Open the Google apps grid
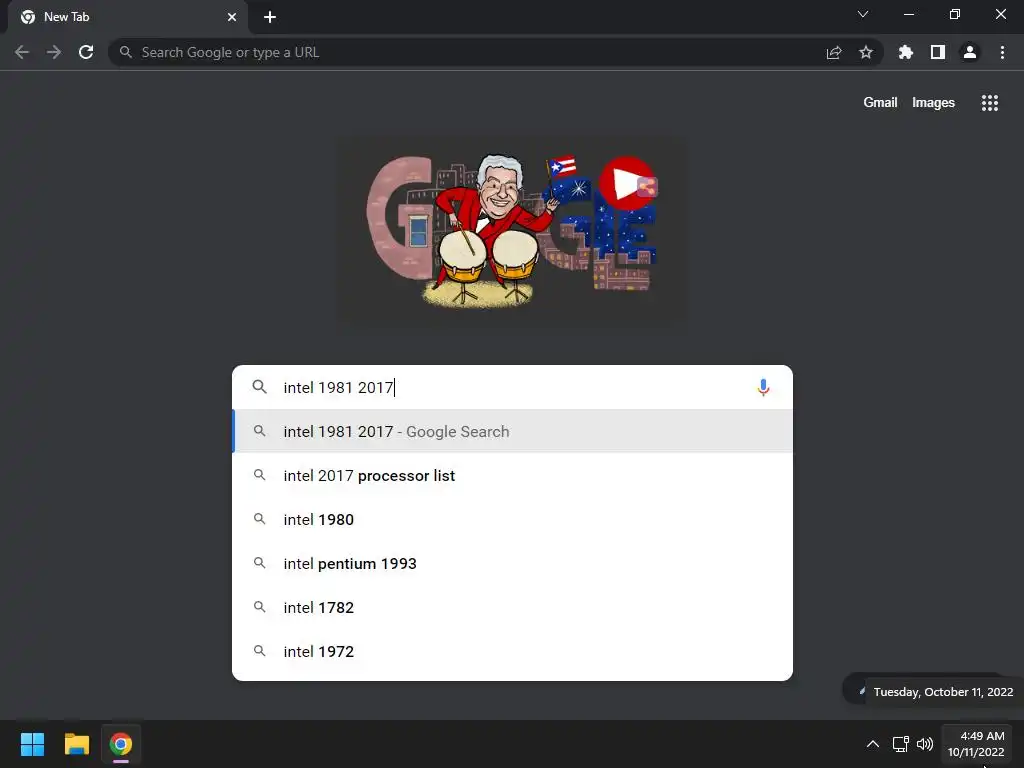Image resolution: width=1024 pixels, height=768 pixels. (x=990, y=103)
